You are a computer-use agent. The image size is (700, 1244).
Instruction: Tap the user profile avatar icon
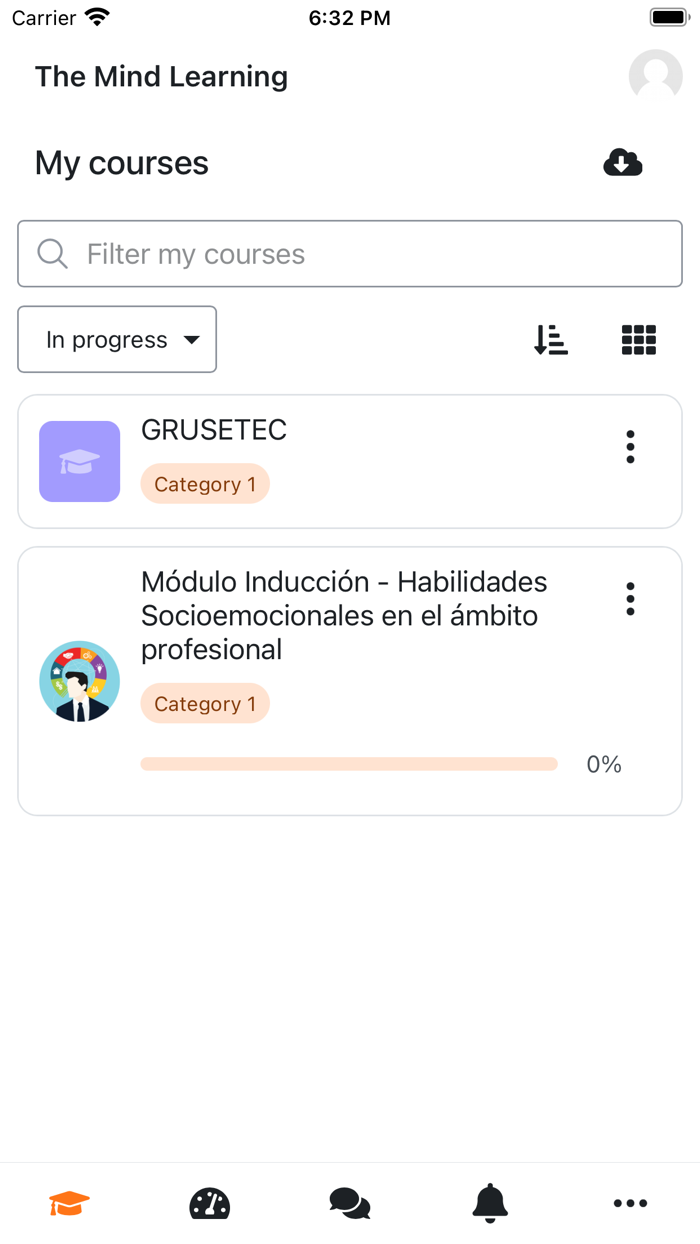(655, 76)
